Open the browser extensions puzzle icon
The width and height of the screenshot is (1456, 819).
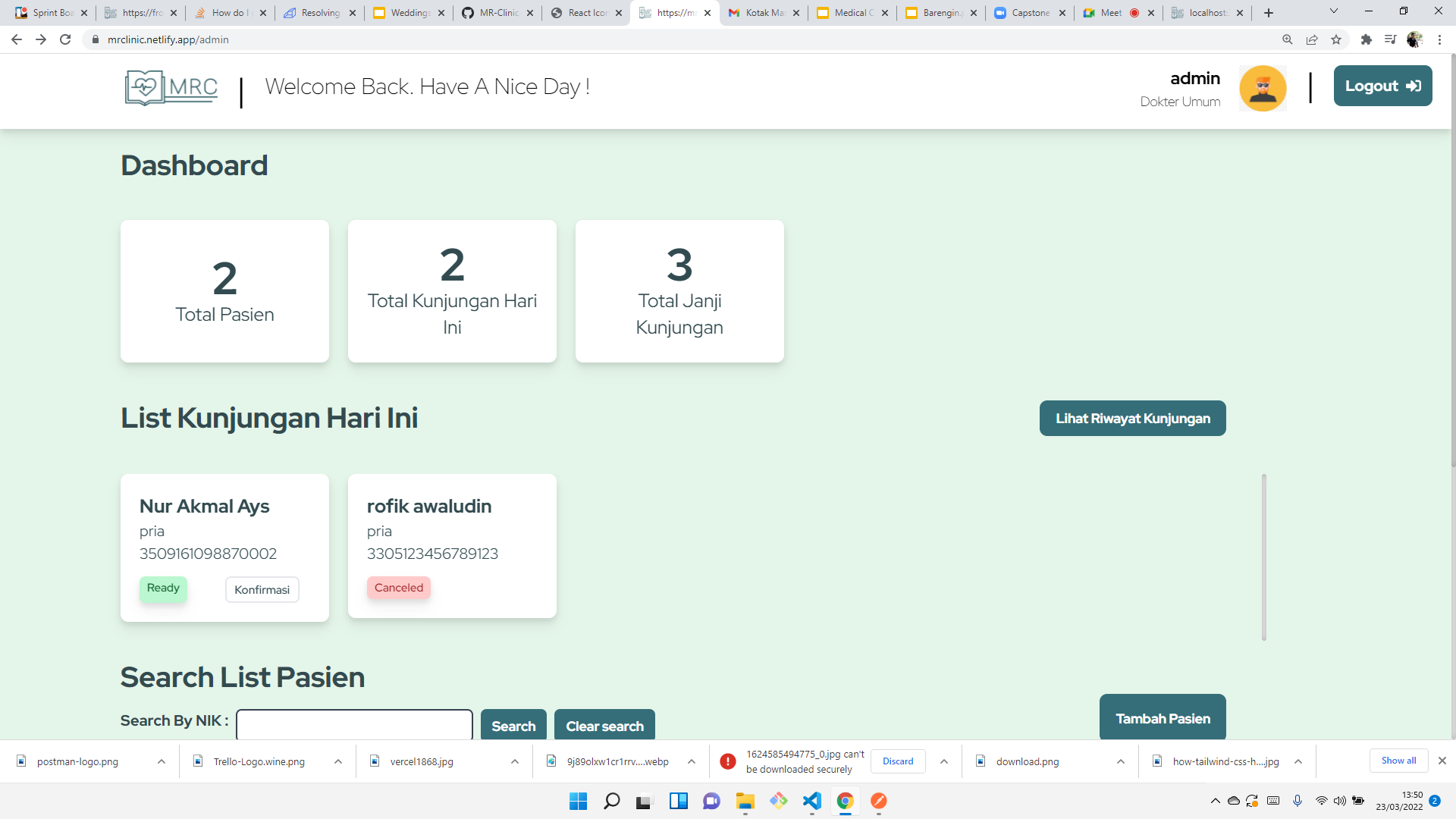[1367, 39]
